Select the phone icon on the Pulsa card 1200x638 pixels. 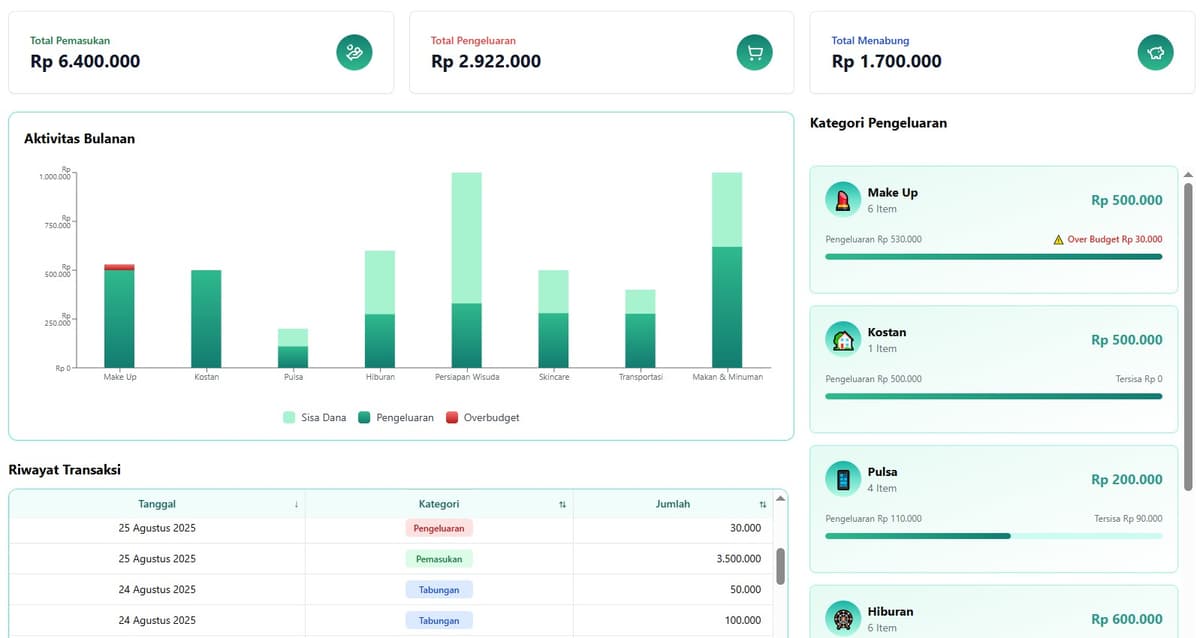[842, 478]
